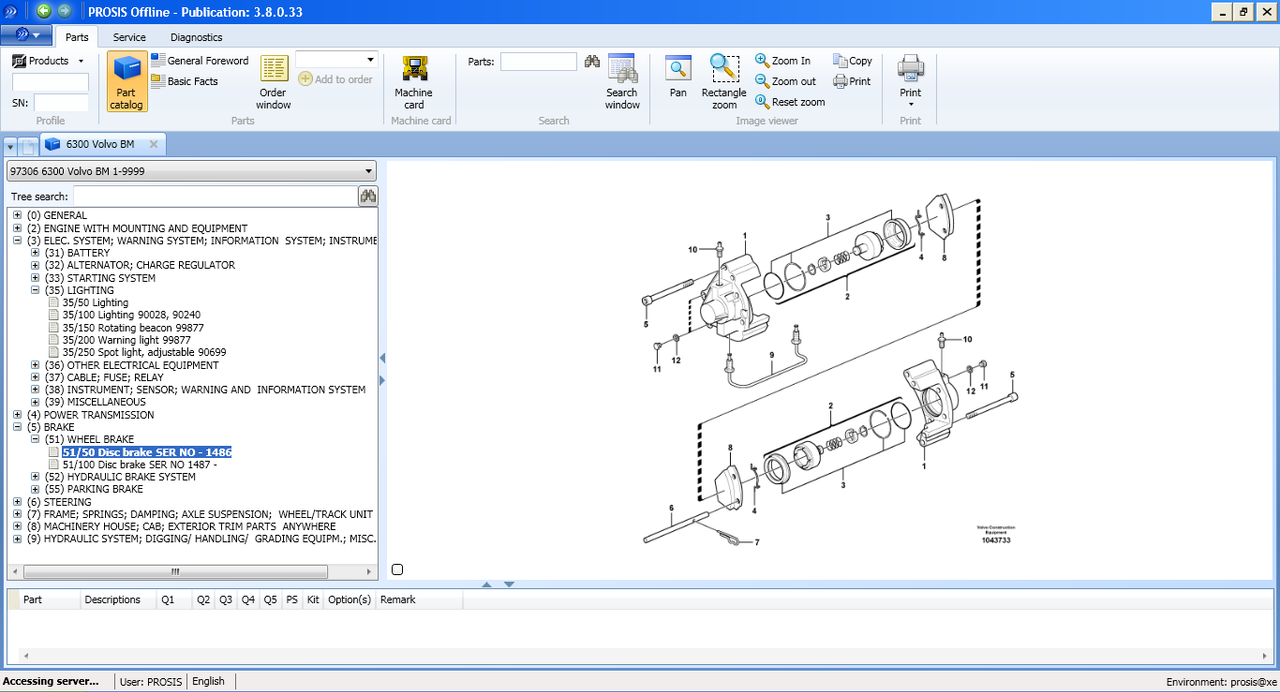The width and height of the screenshot is (1280, 692).
Task: Open the tab list dropdown arrow
Action: (x=11, y=146)
